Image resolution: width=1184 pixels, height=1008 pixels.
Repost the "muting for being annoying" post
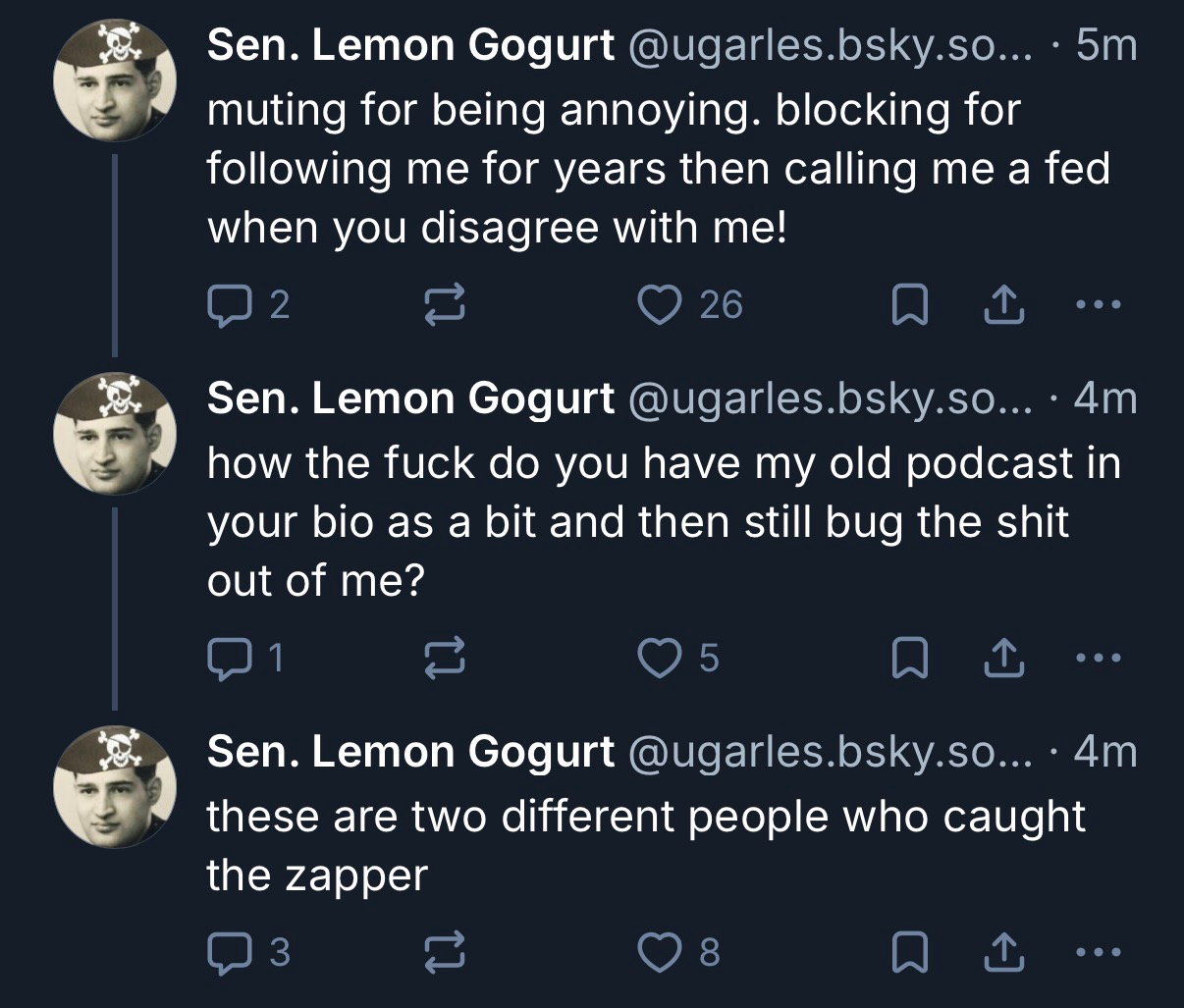[443, 305]
